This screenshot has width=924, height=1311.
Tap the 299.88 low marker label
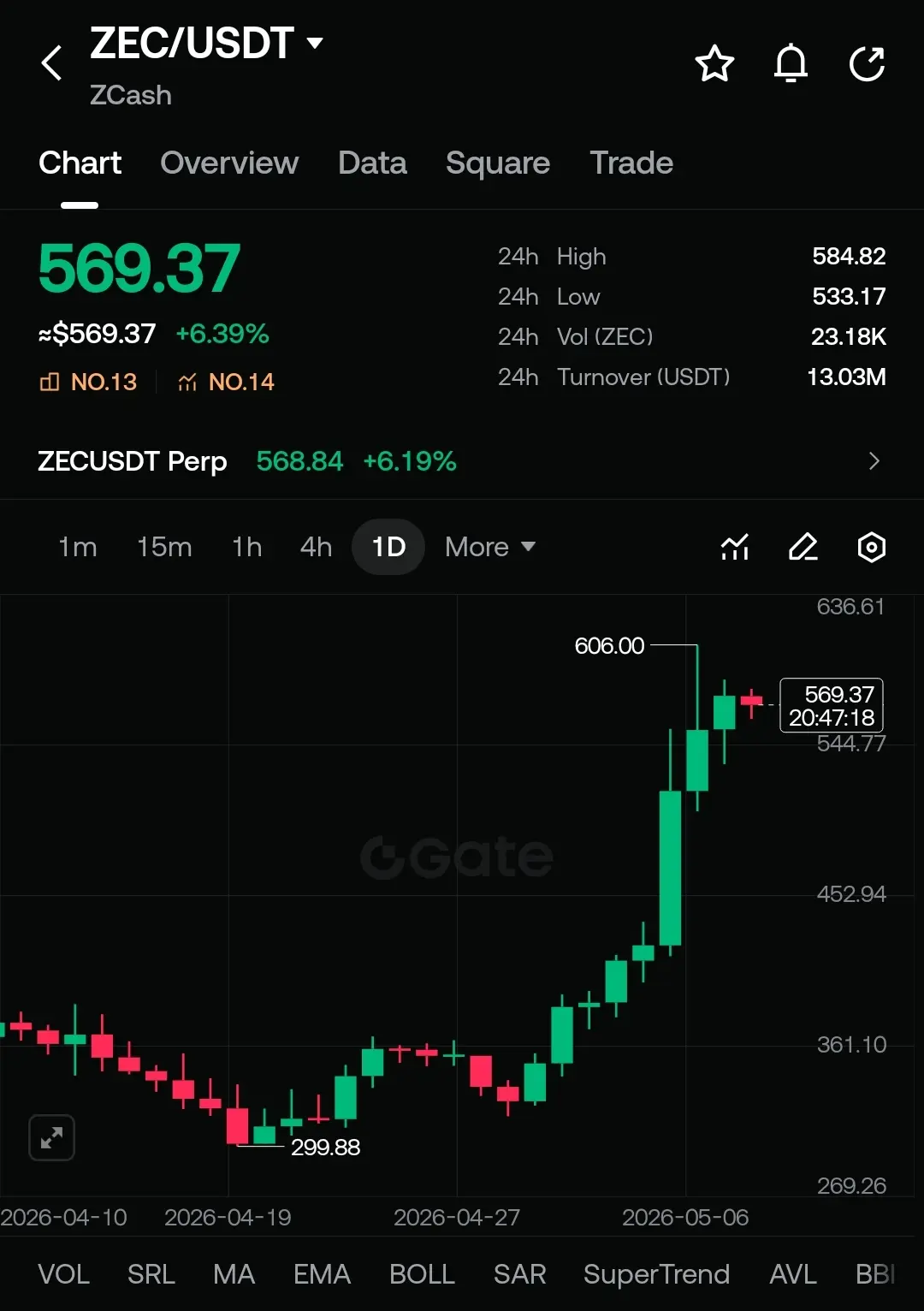pos(325,1147)
